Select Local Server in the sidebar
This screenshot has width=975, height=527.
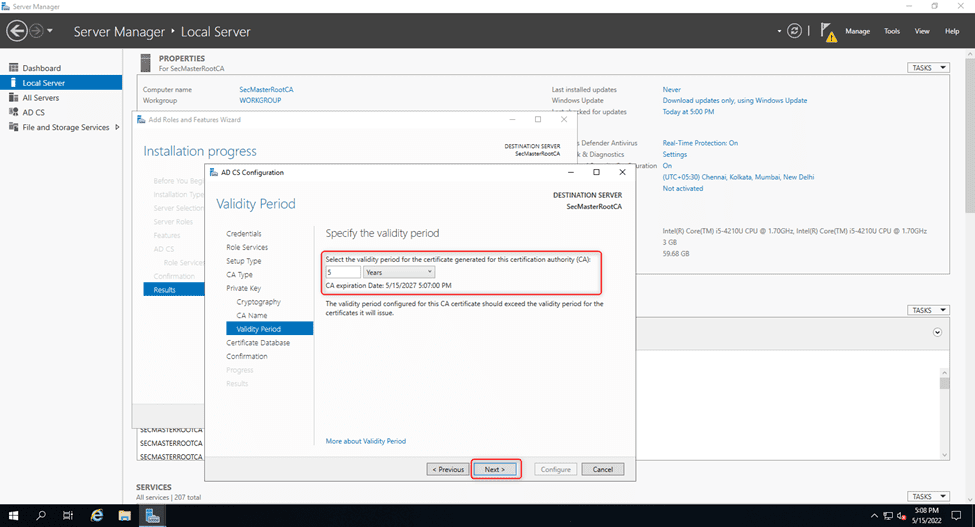tap(61, 83)
